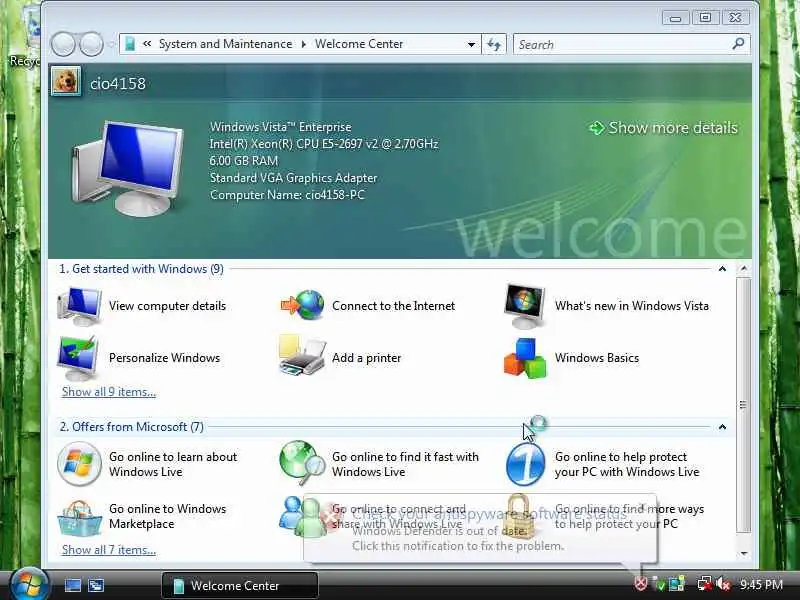Screen dimensions: 800x600
Task: Open the recent pages dropdown arrow
Action: click(112, 44)
